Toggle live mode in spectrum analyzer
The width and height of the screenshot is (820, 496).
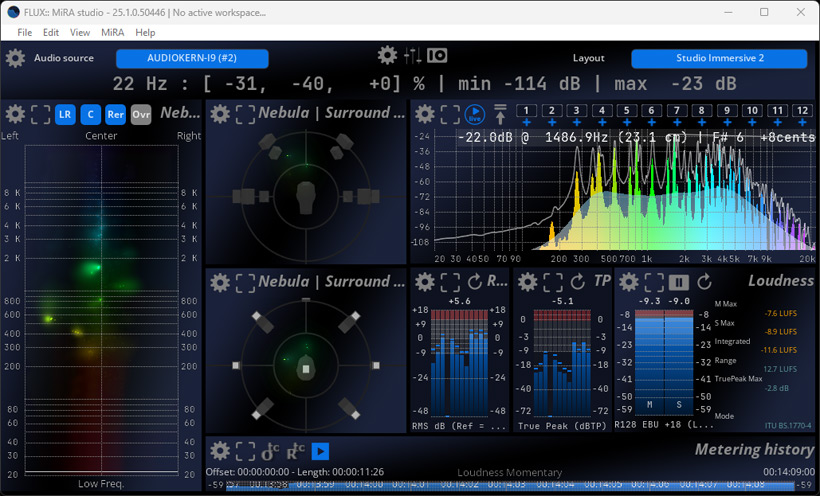[x=475, y=114]
